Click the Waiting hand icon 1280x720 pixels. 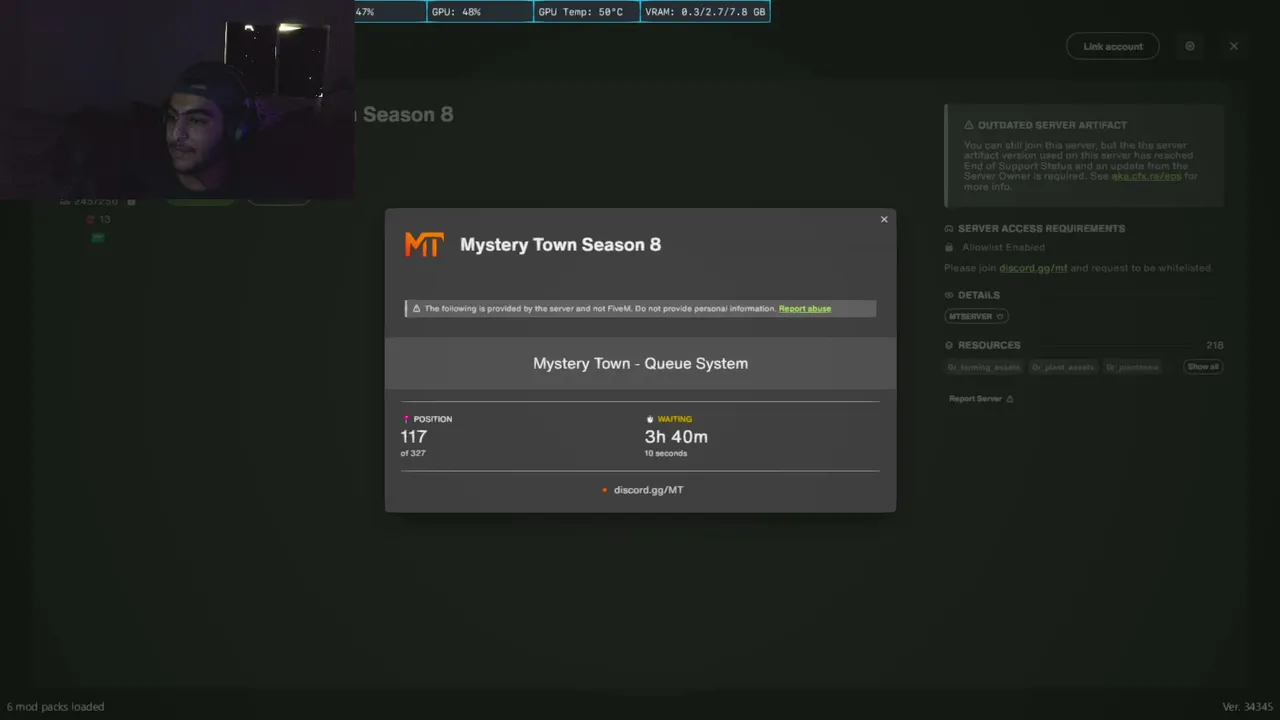[x=650, y=419]
